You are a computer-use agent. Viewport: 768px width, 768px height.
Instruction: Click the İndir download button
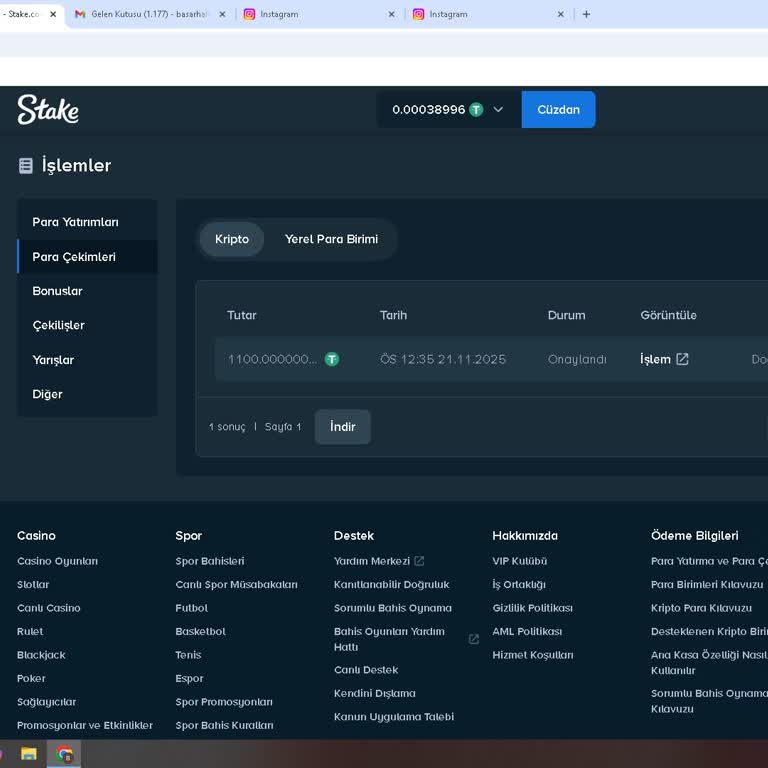tap(342, 427)
